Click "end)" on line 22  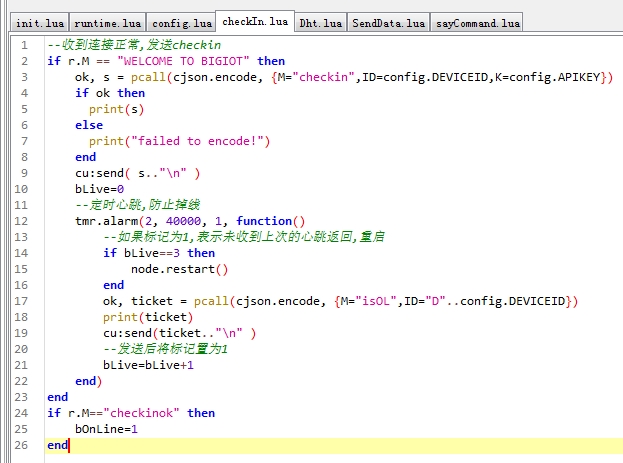(x=89, y=381)
